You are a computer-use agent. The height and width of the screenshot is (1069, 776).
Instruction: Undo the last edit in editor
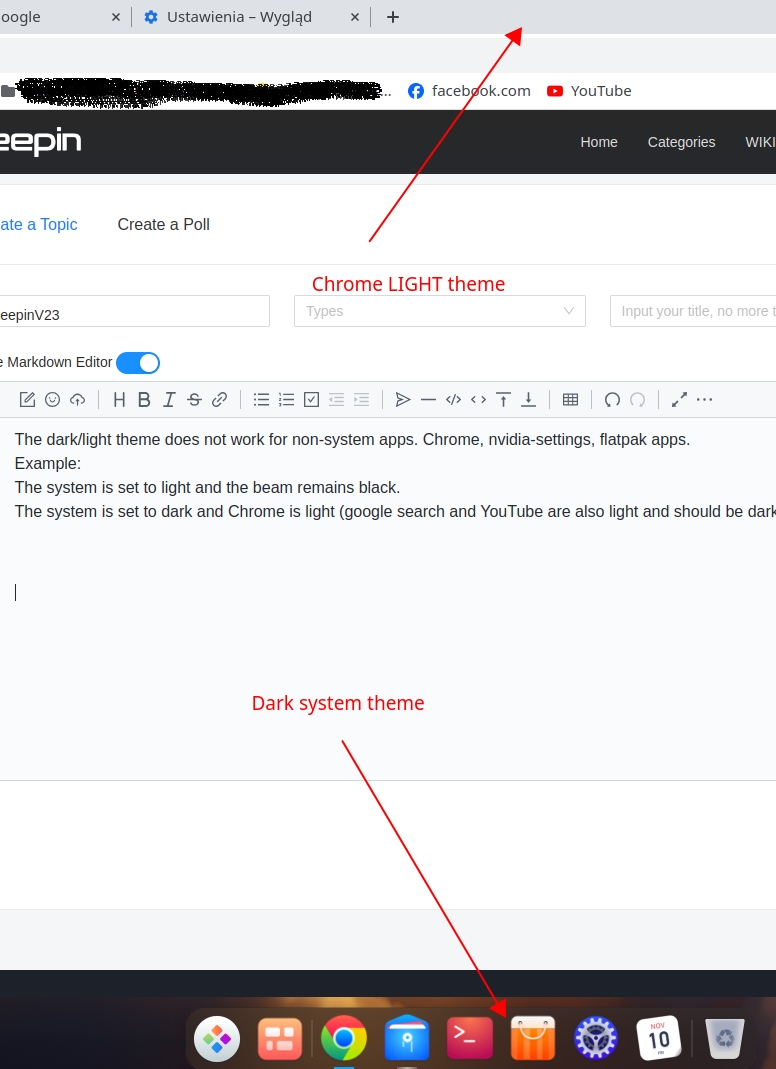click(612, 400)
